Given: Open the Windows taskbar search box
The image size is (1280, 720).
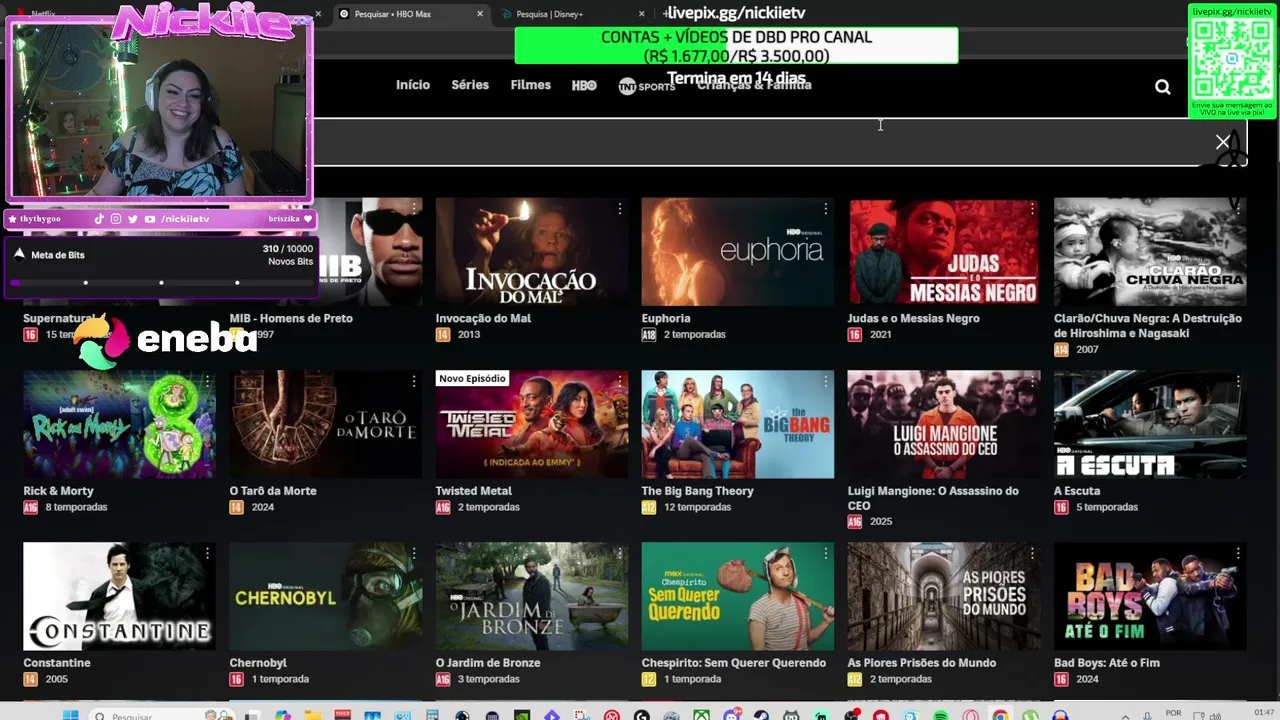Looking at the screenshot, I should coord(160,716).
